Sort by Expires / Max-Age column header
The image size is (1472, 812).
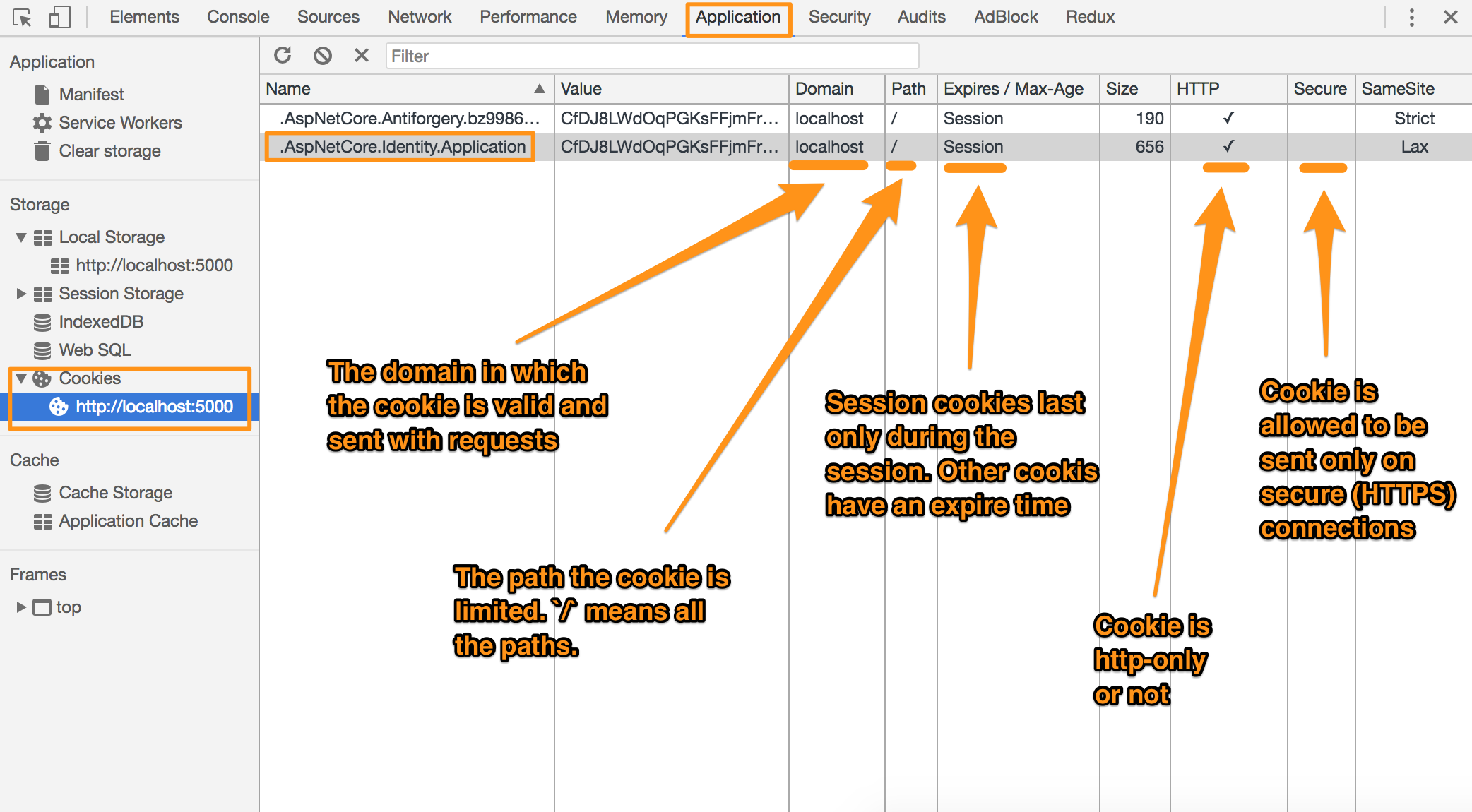point(1014,89)
